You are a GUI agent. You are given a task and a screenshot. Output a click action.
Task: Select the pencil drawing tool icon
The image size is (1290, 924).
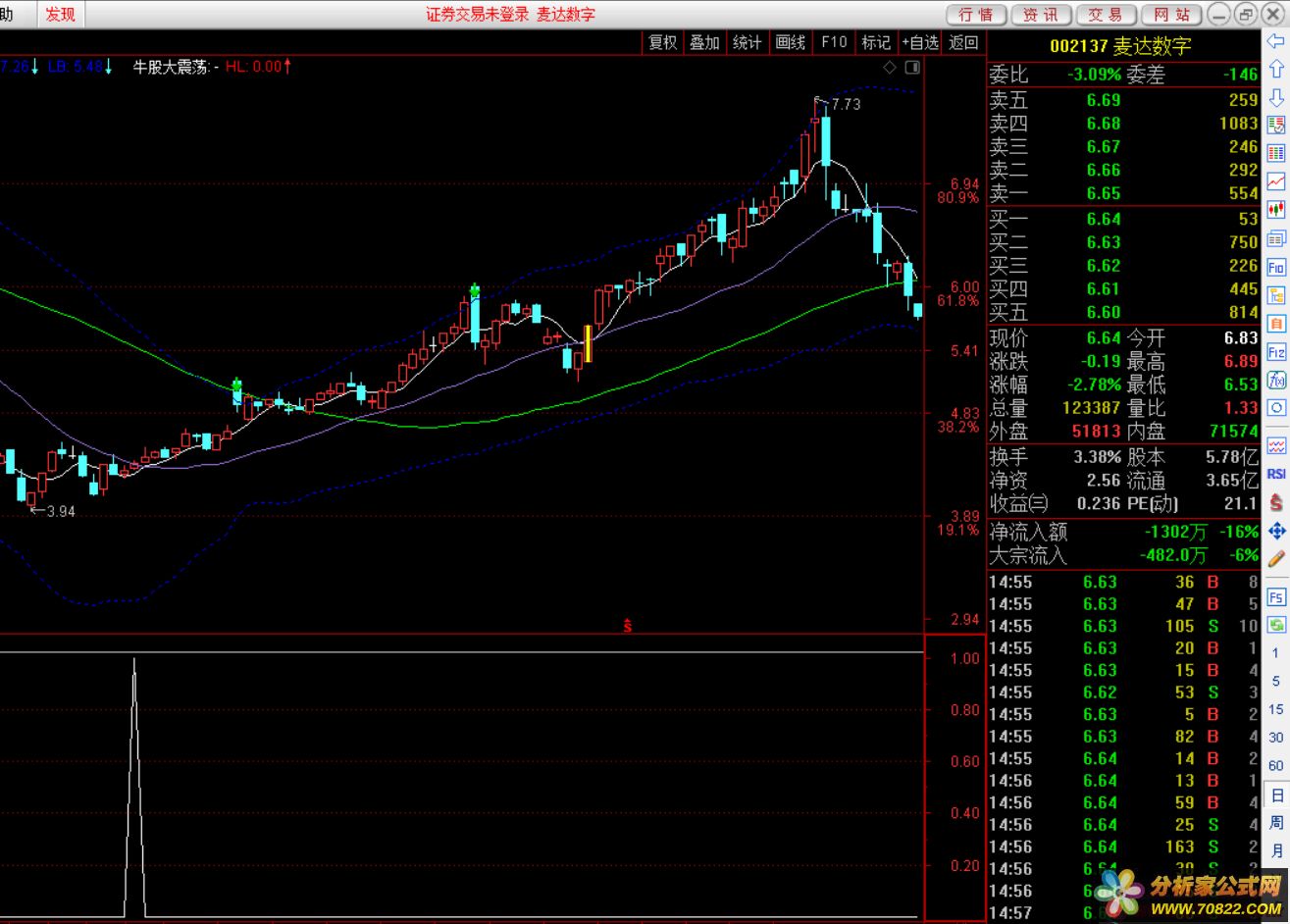[1276, 559]
